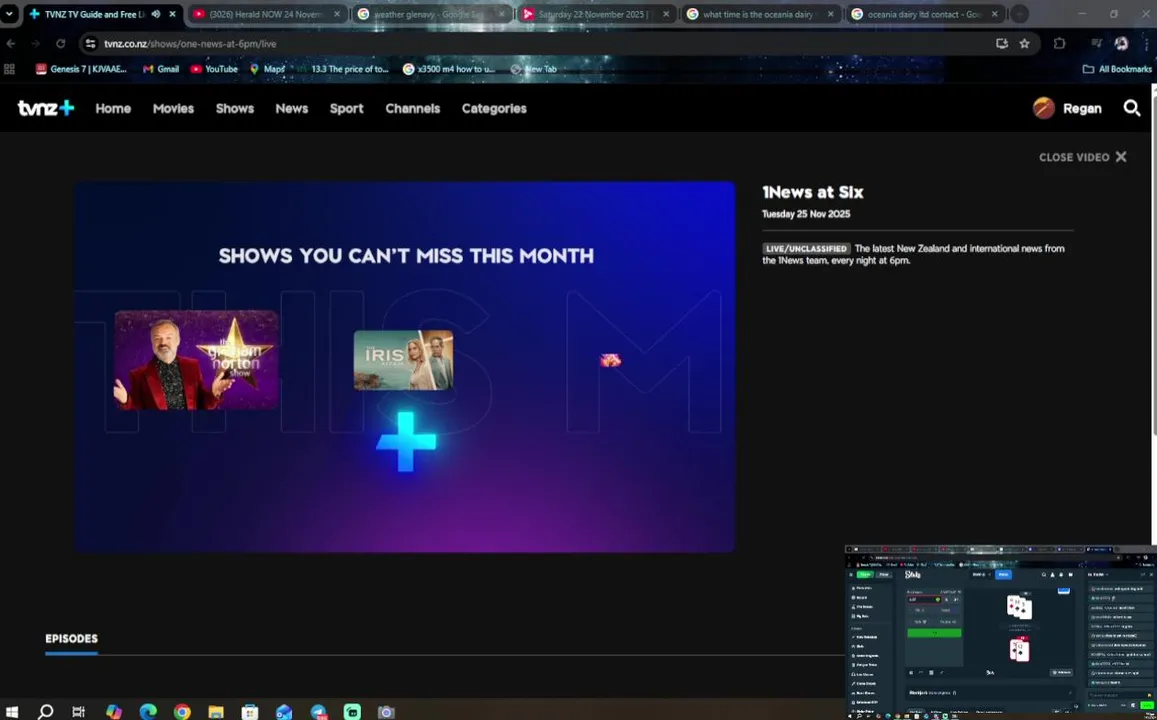Image resolution: width=1157 pixels, height=720 pixels.
Task: Open the 'x3500 m4 how to u...' bookmark
Action: click(x=449, y=69)
